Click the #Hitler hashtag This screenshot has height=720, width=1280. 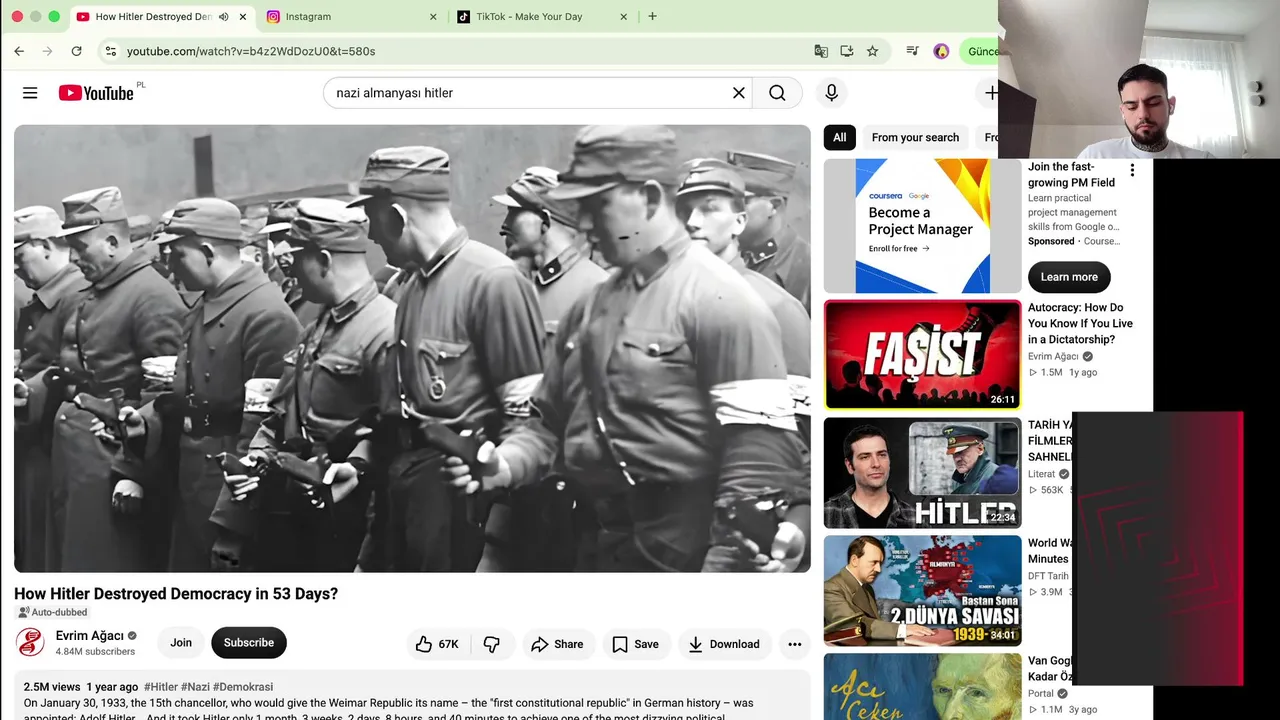[x=161, y=687]
